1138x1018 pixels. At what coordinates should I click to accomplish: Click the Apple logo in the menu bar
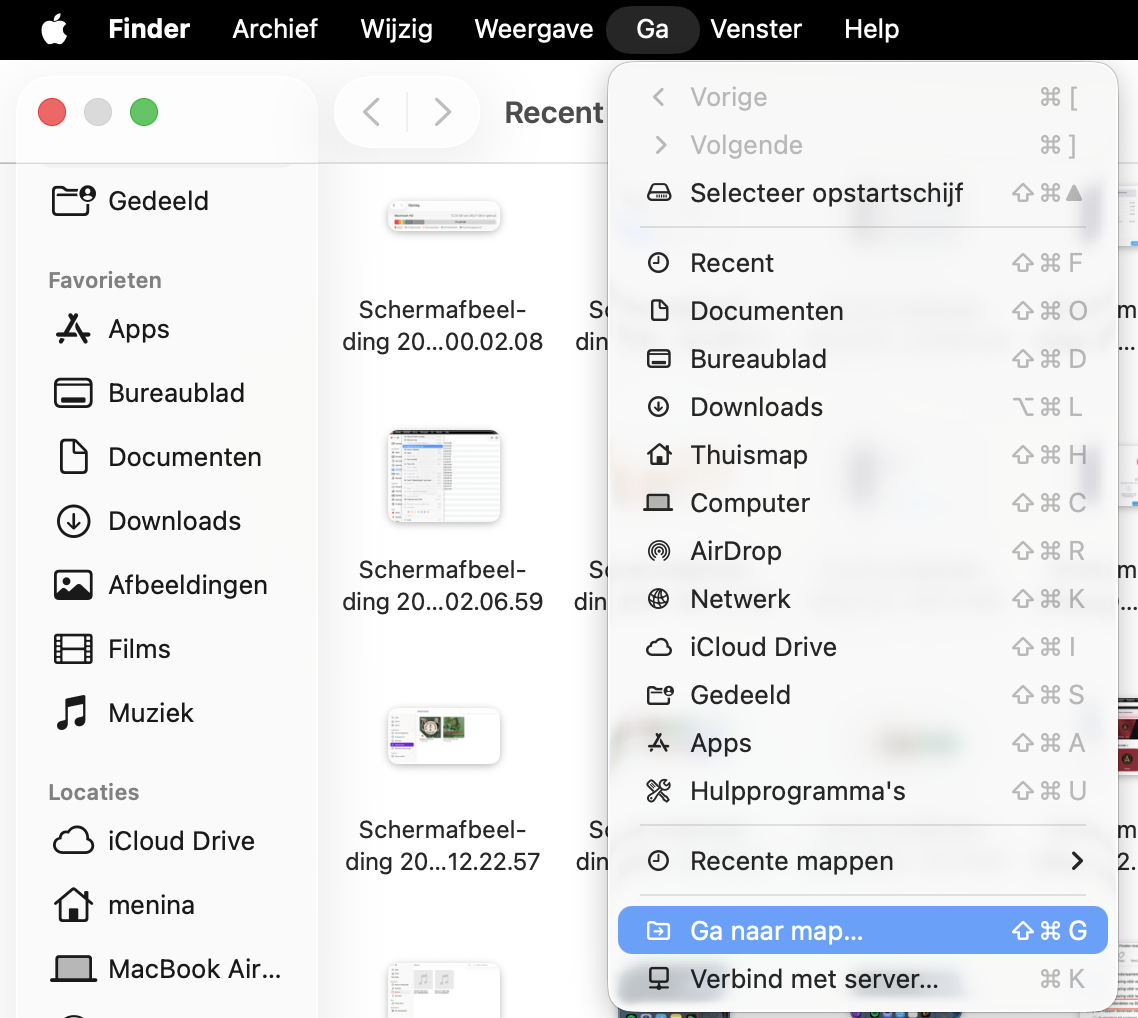[x=54, y=29]
